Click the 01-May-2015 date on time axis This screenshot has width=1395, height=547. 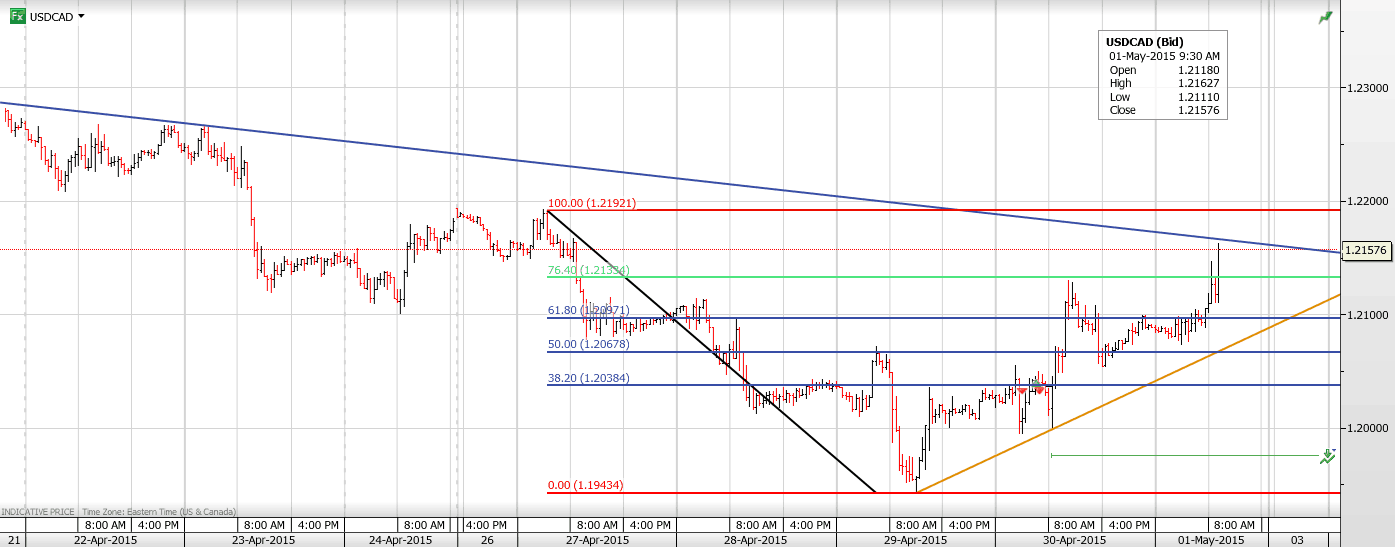[1213, 540]
